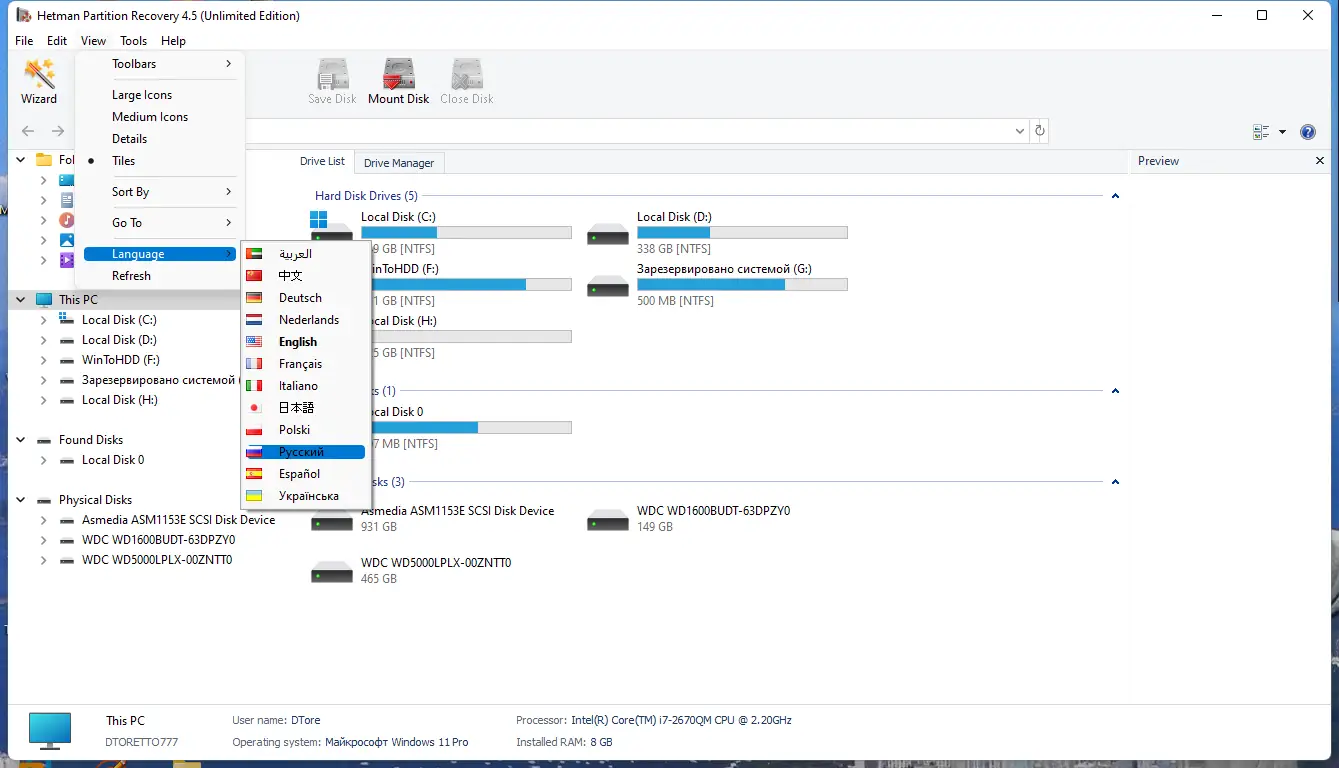Image resolution: width=1339 pixels, height=768 pixels.
Task: Click inside the address bar field
Action: [627, 131]
